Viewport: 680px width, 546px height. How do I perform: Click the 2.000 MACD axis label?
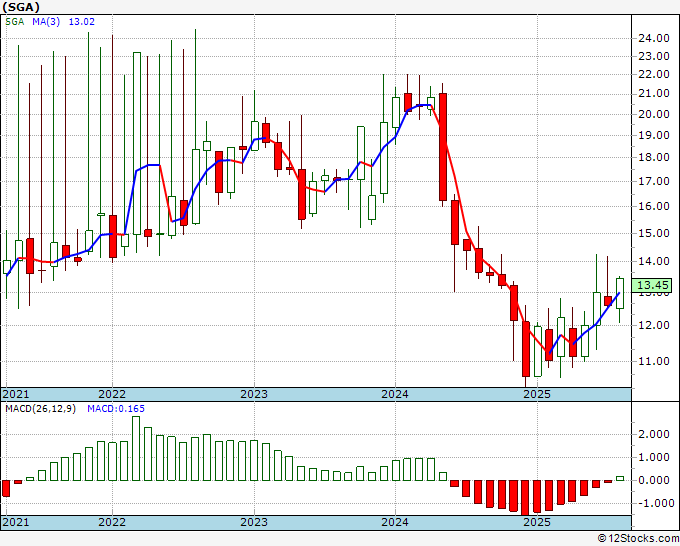(x=654, y=434)
